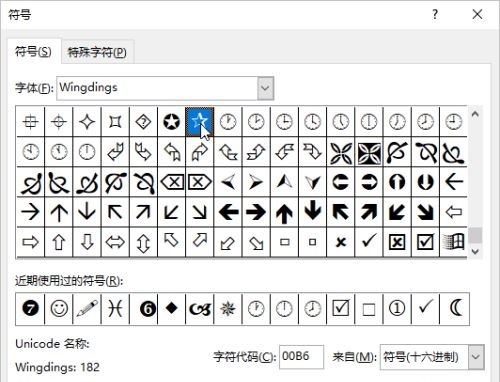This screenshot has width=500, height=382.
Task: Open the 字体 font dropdown arrow
Action: (x=265, y=88)
